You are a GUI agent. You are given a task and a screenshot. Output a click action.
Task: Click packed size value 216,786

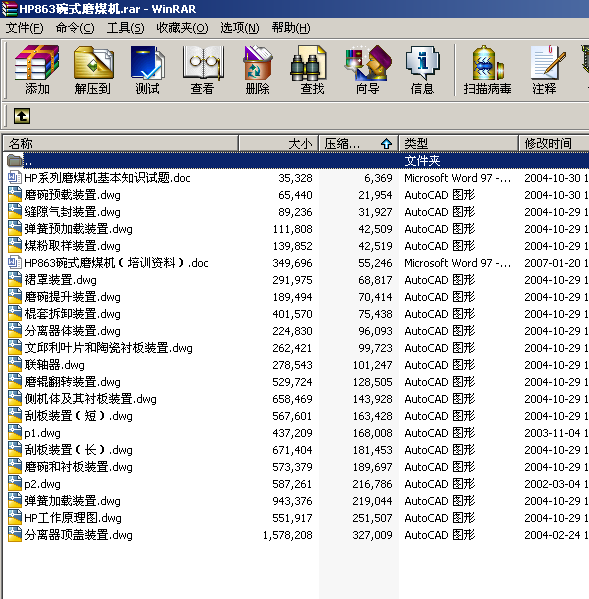372,484
